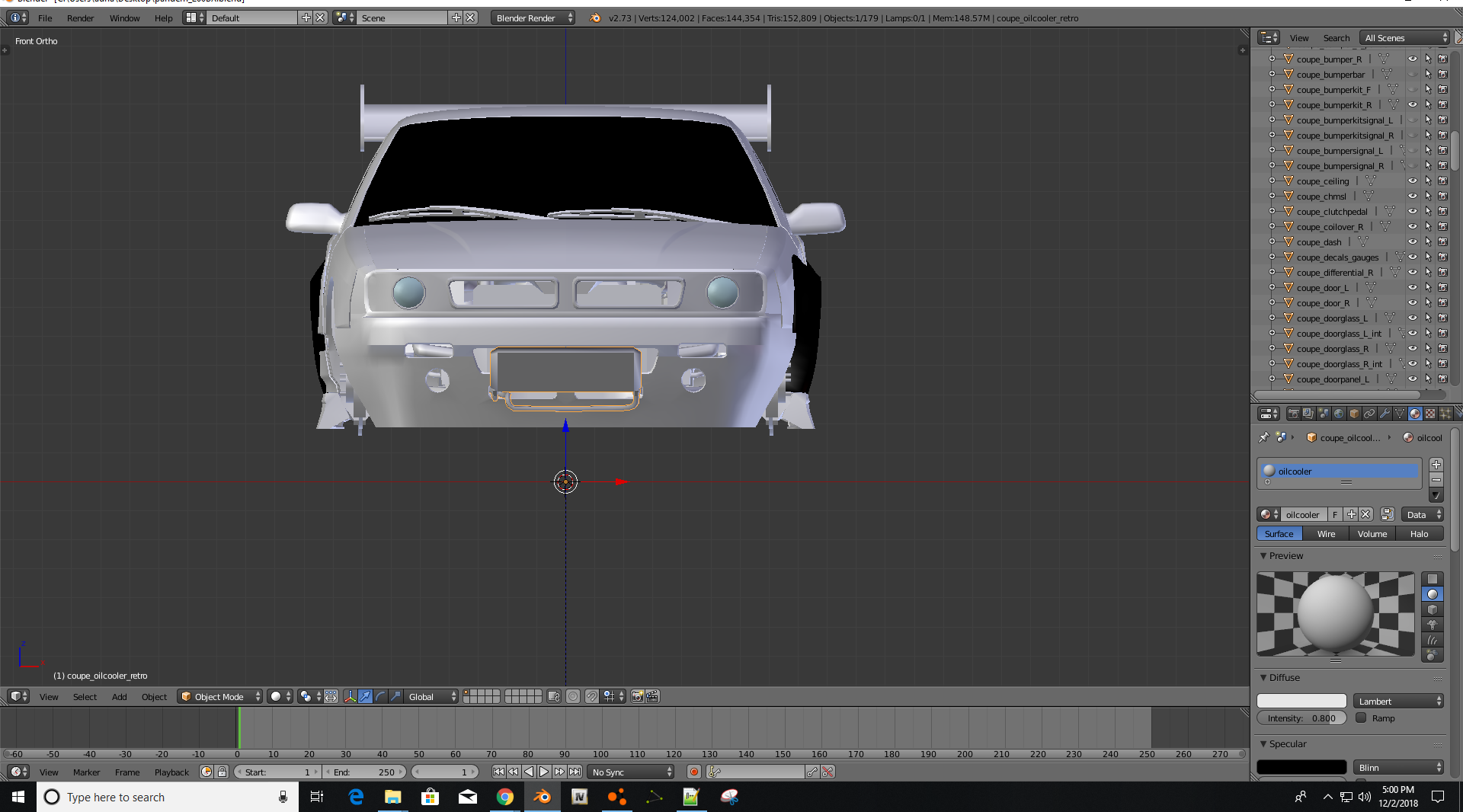
Task: Click the timeline record keyframe button
Action: pos(693,772)
